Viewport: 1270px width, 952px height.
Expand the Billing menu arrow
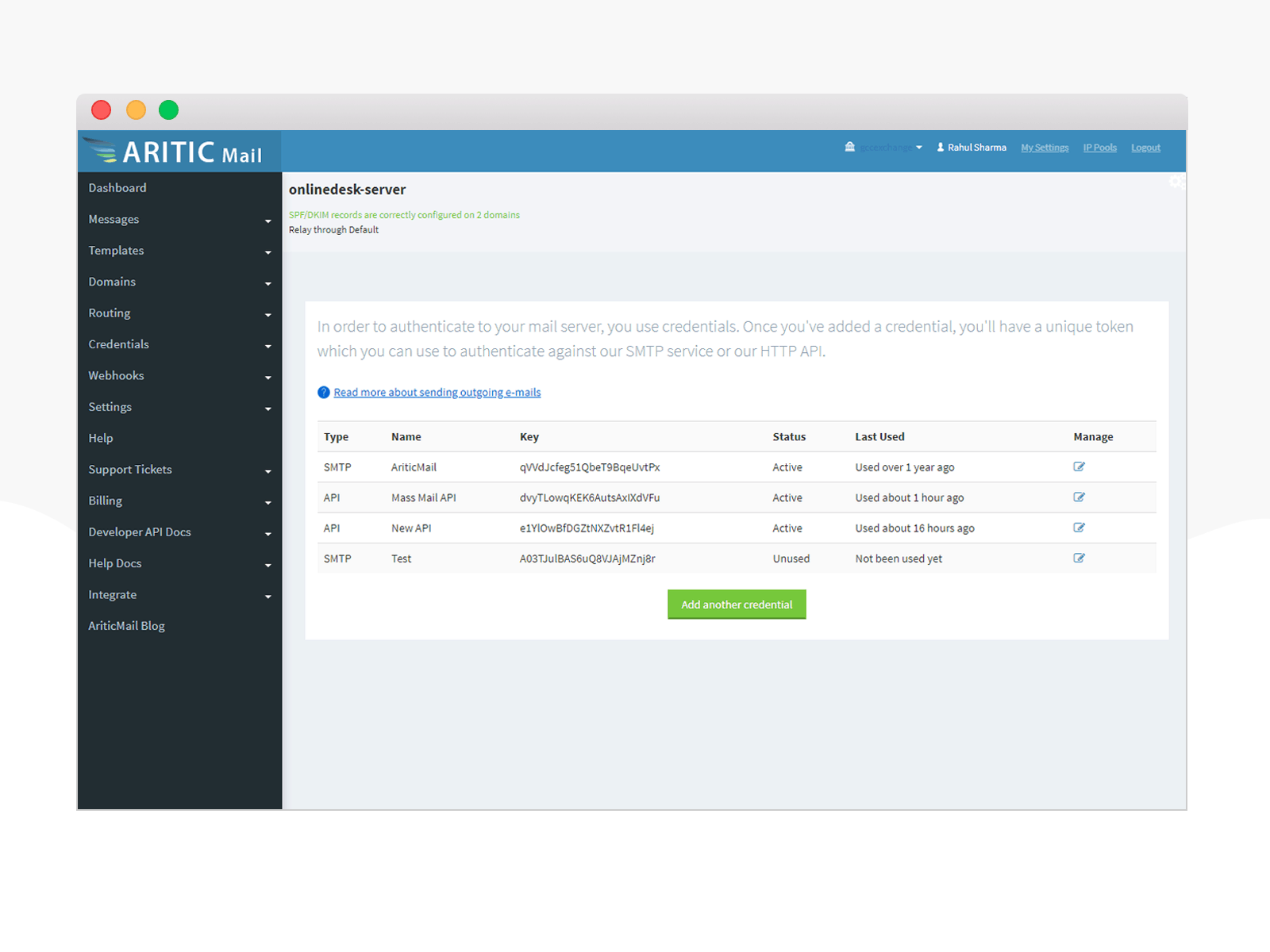[268, 503]
